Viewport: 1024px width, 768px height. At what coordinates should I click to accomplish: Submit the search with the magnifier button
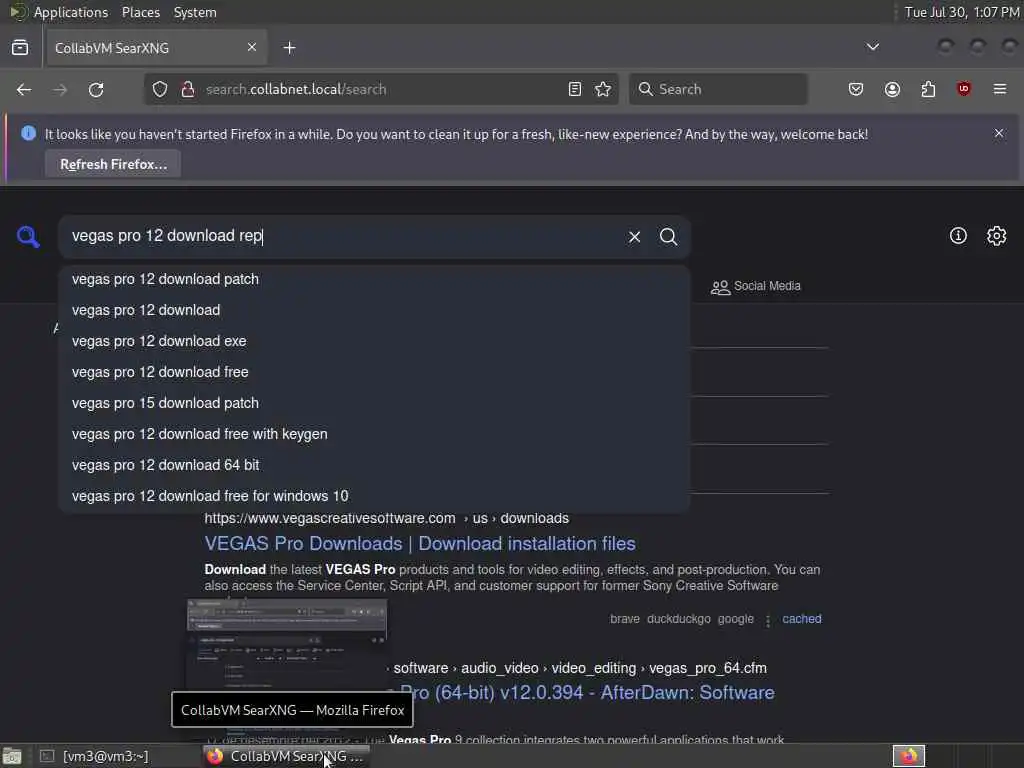coord(668,236)
